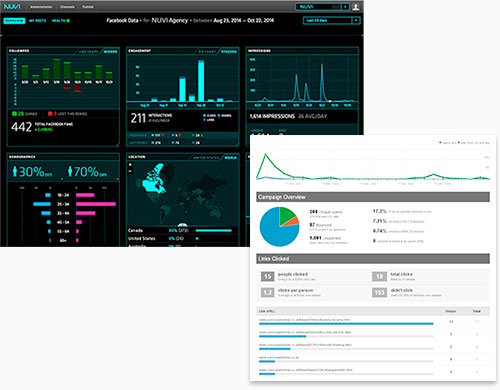Open the Administration menu

(x=41, y=7)
